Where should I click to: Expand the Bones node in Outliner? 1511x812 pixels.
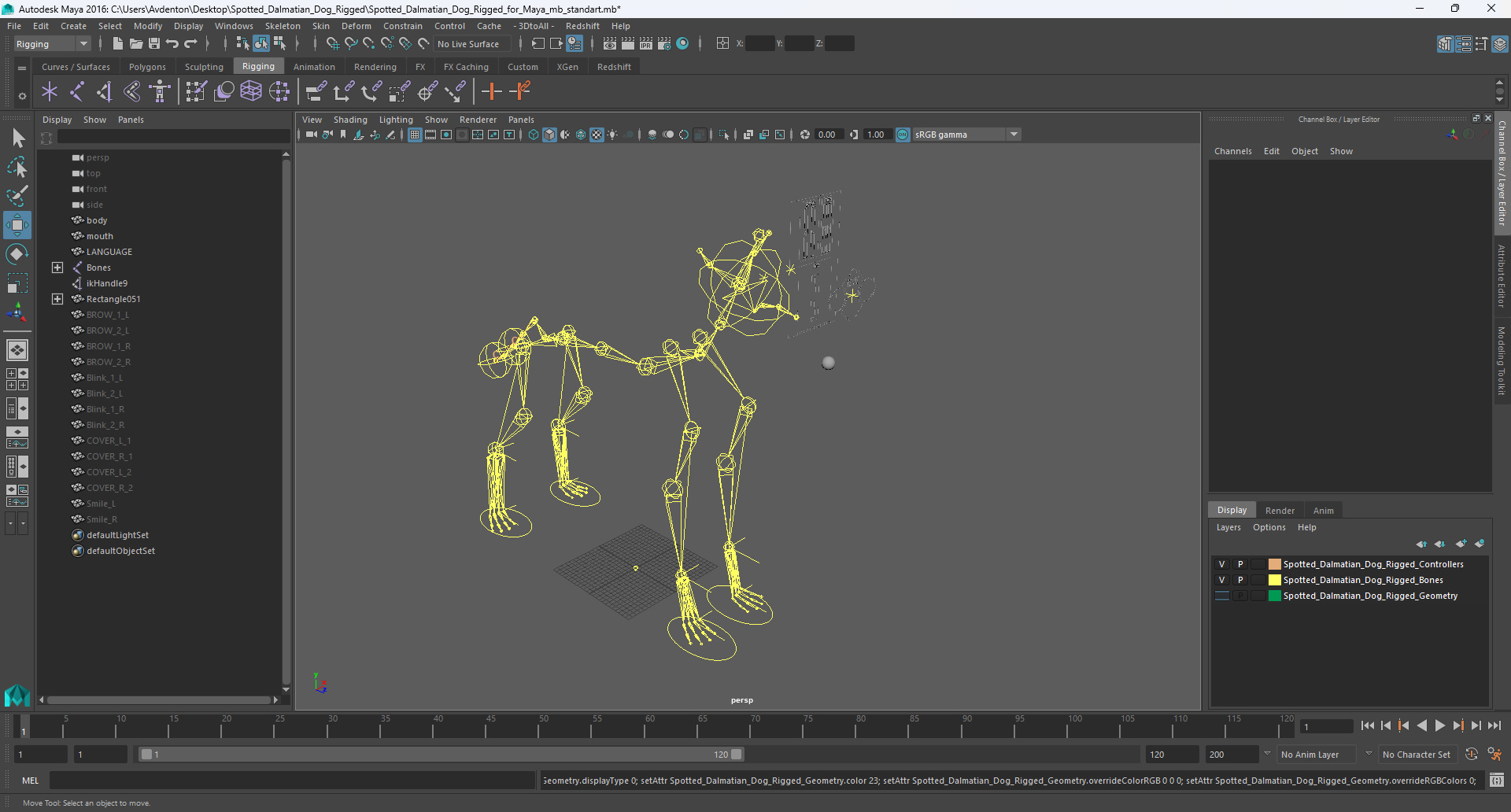[57, 268]
